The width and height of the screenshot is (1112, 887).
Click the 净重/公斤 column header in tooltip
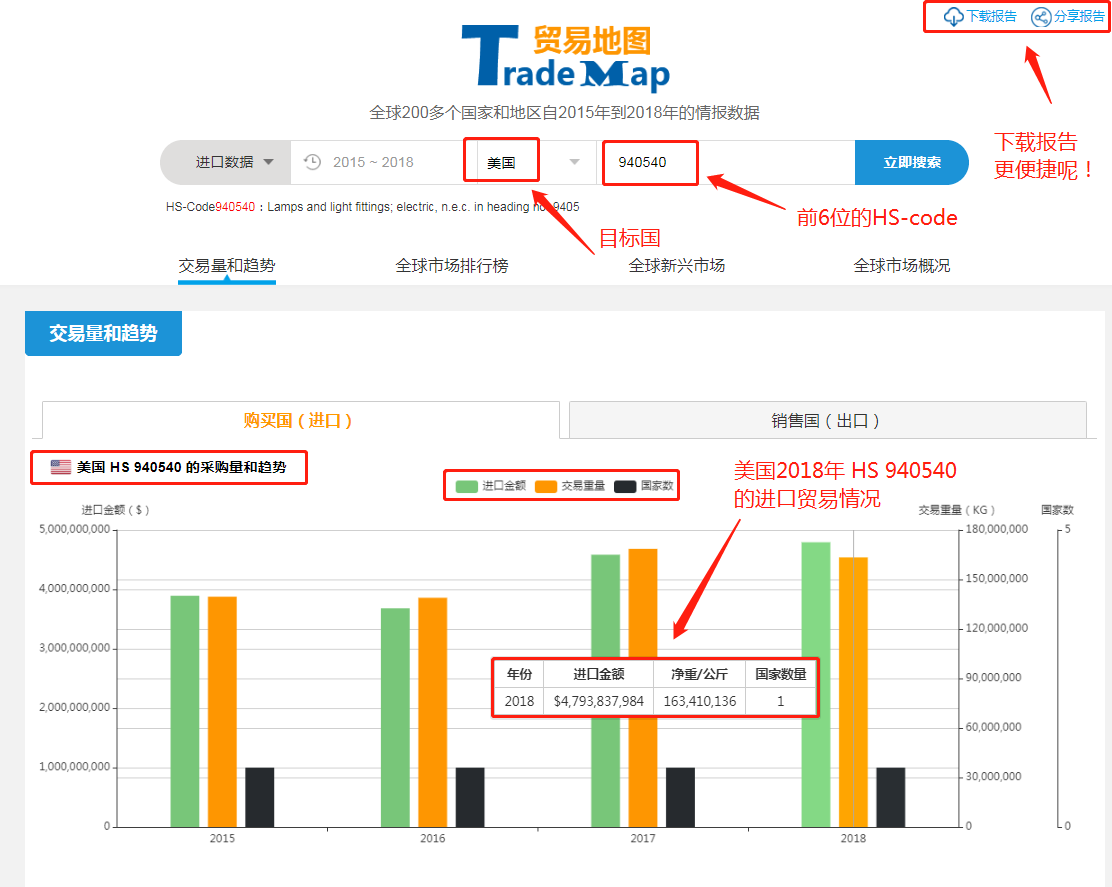coord(700,674)
